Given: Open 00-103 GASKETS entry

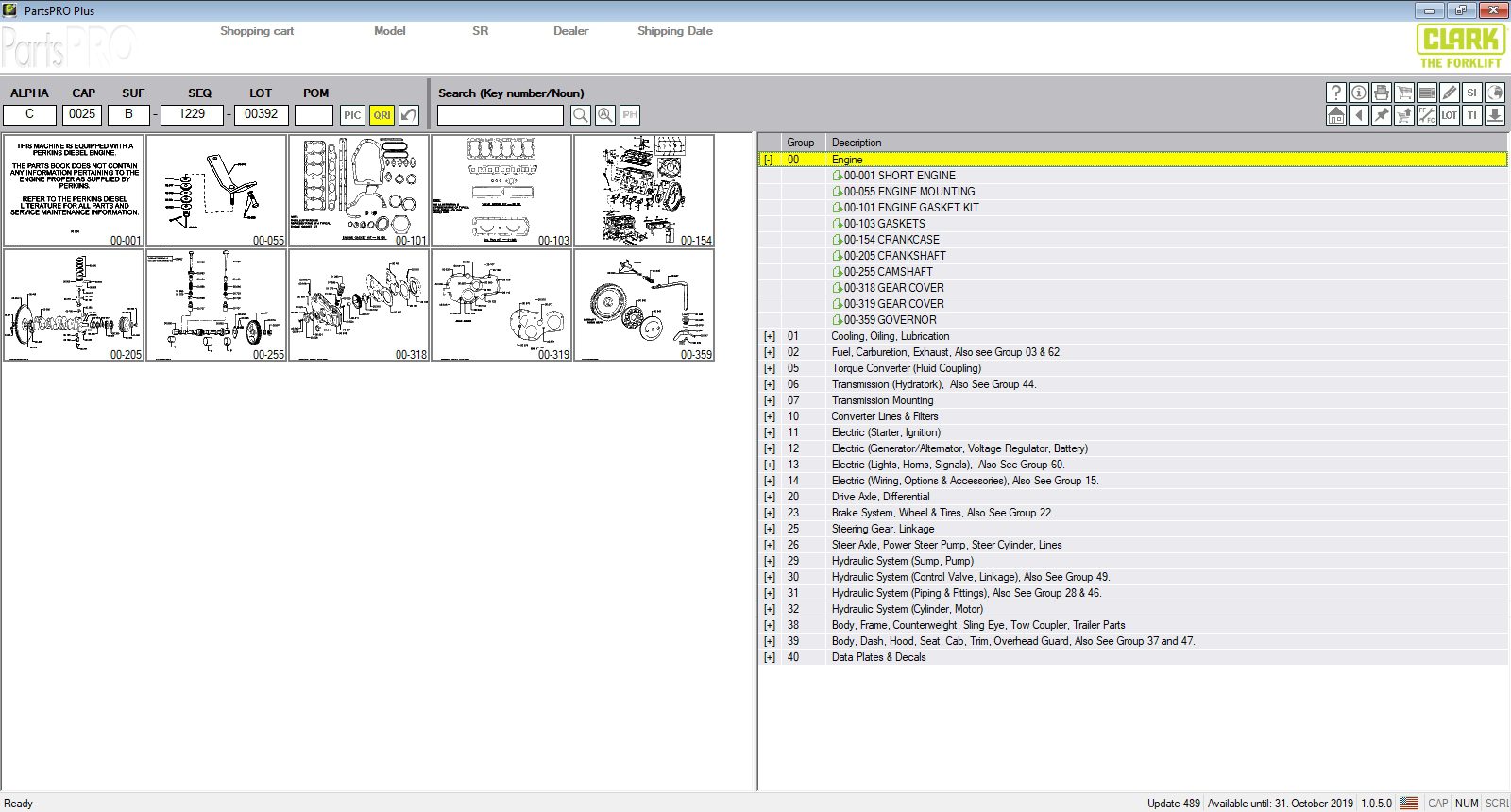Looking at the screenshot, I should (x=878, y=224).
